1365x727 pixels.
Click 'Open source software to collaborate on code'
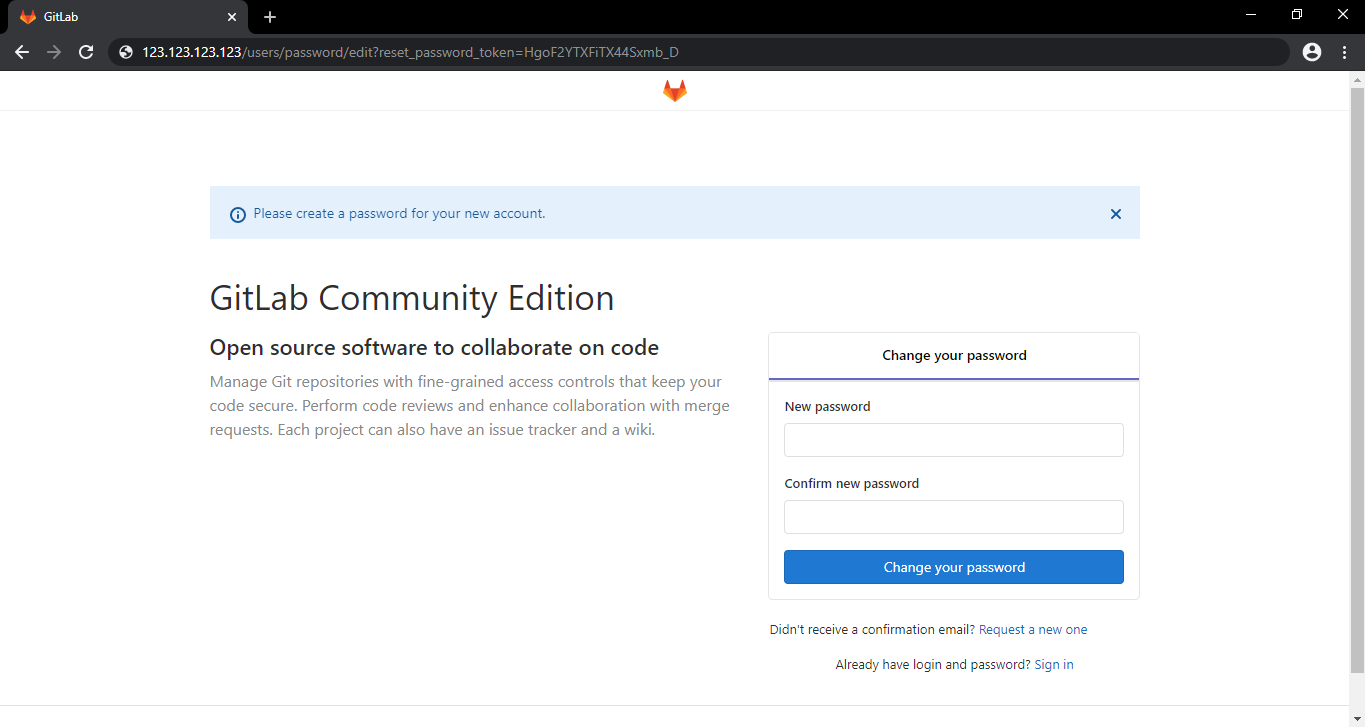[434, 348]
